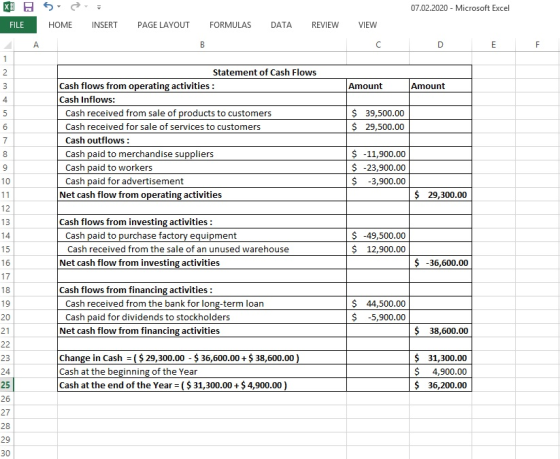Click the Excel application icon
Screen dimensions: 560x459
pos(9,6)
